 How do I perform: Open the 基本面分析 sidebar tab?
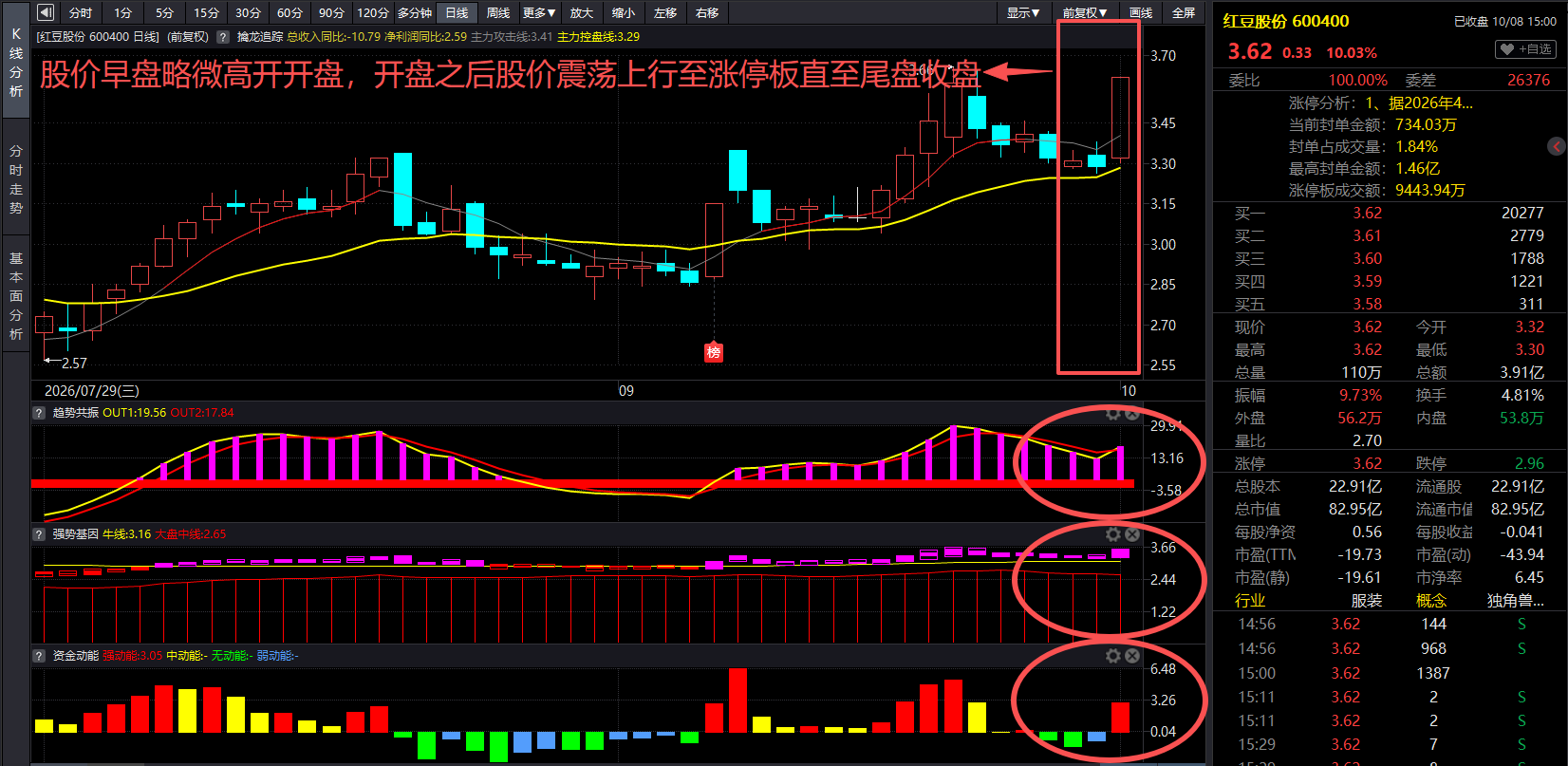(16, 295)
